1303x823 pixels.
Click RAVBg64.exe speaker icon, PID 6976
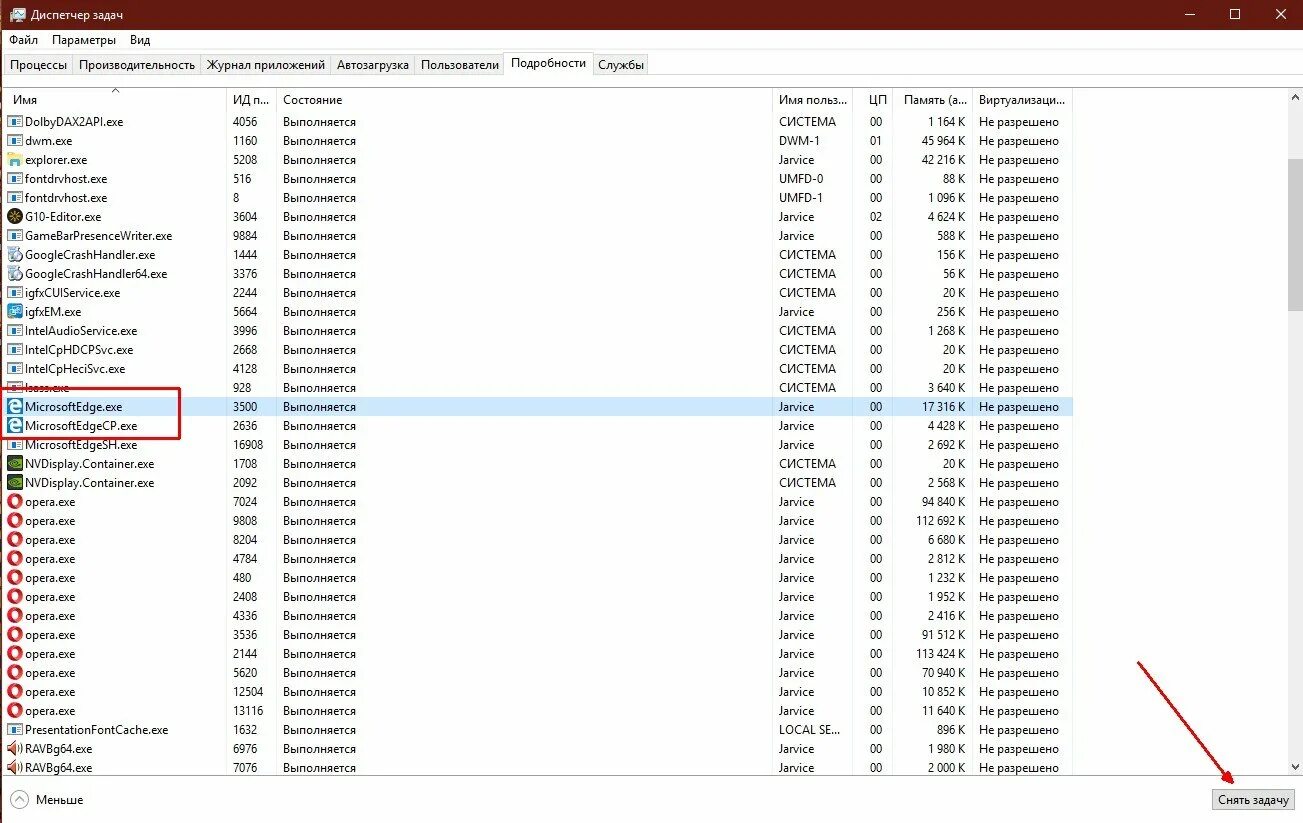(15, 749)
